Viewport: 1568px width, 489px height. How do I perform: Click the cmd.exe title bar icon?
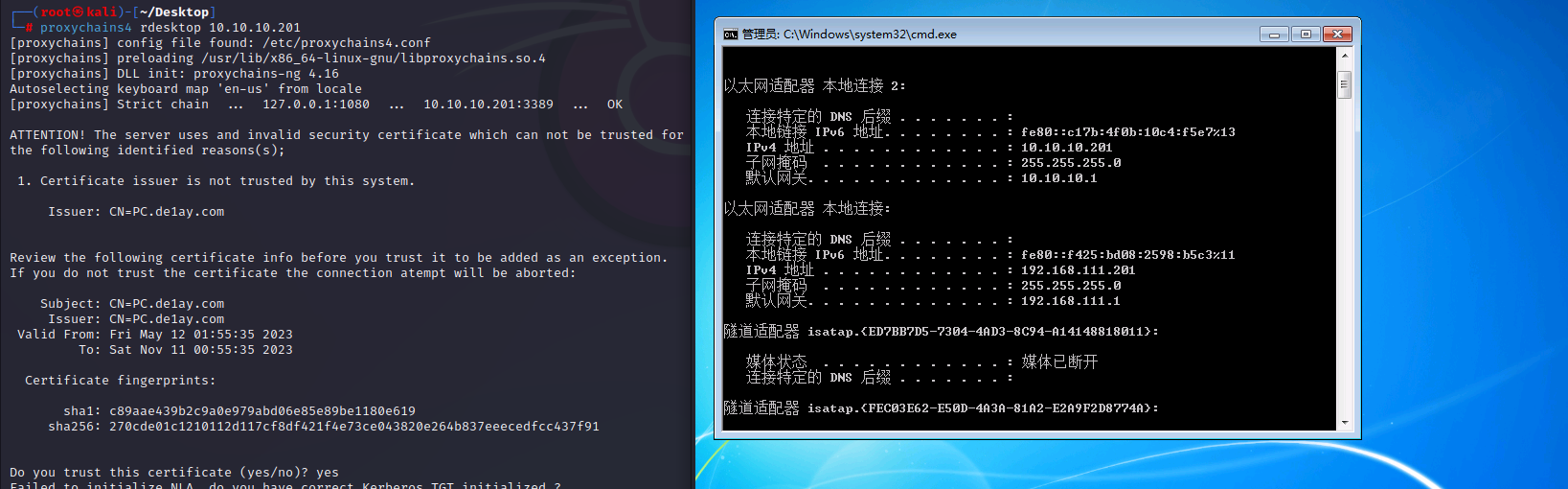point(731,35)
